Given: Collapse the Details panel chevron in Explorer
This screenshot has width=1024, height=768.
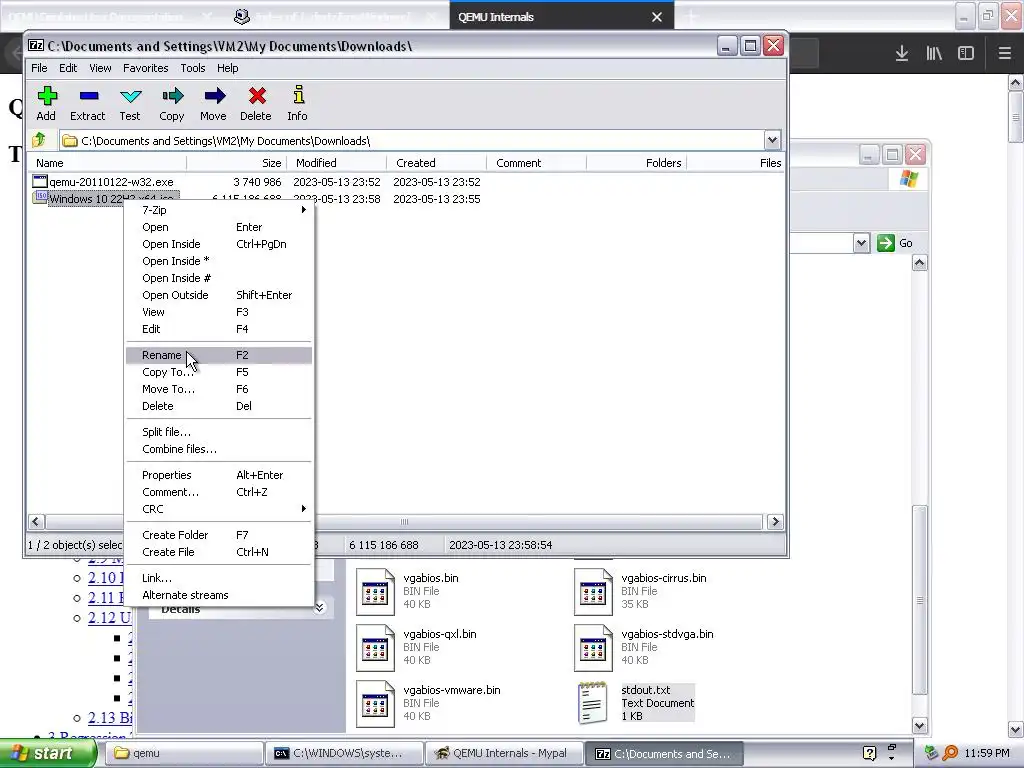Looking at the screenshot, I should 319,608.
